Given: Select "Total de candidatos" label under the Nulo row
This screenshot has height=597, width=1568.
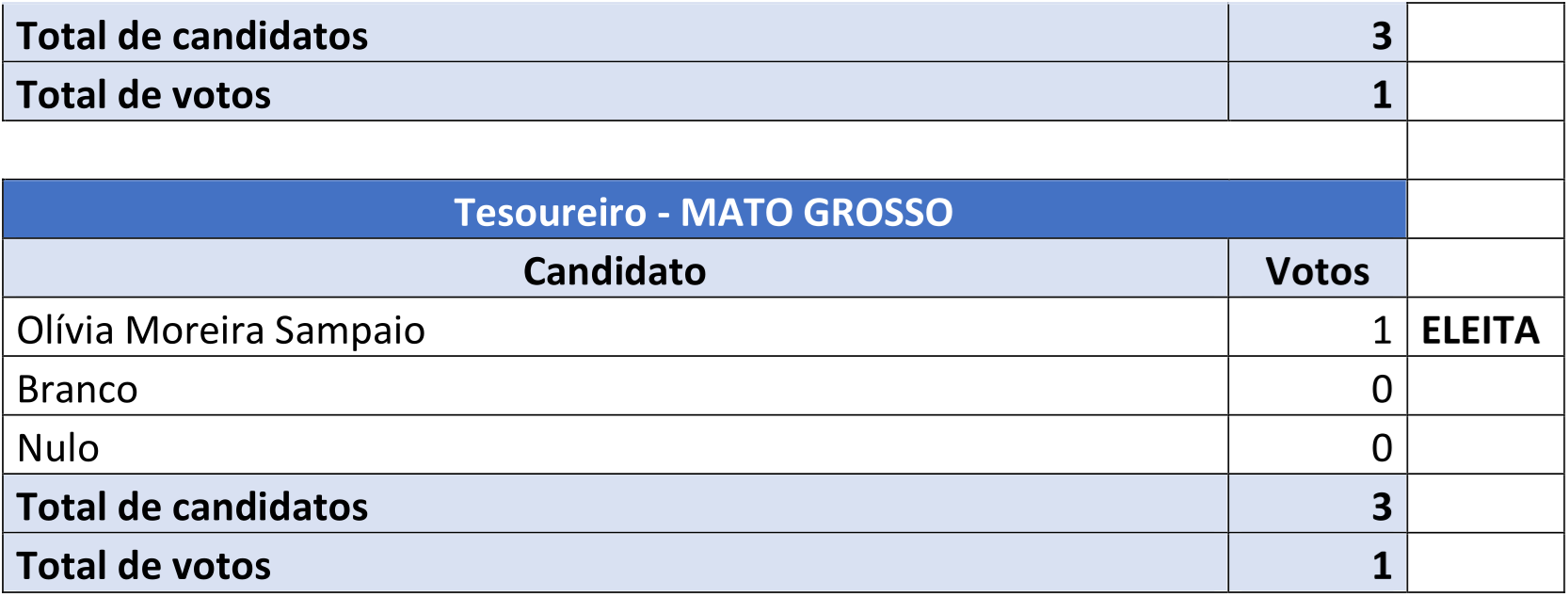Looking at the screenshot, I should [193, 507].
